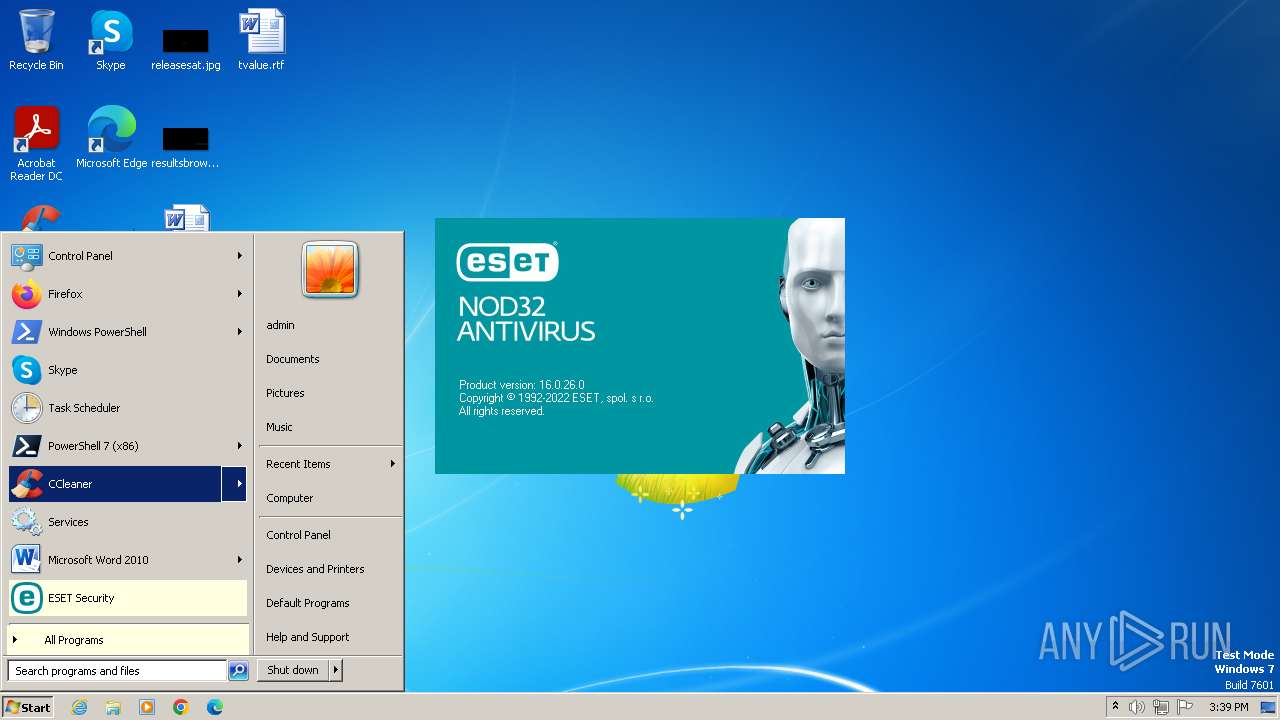Click PowerShell 7 (x86) icon
1280x720 pixels.
click(x=26, y=446)
